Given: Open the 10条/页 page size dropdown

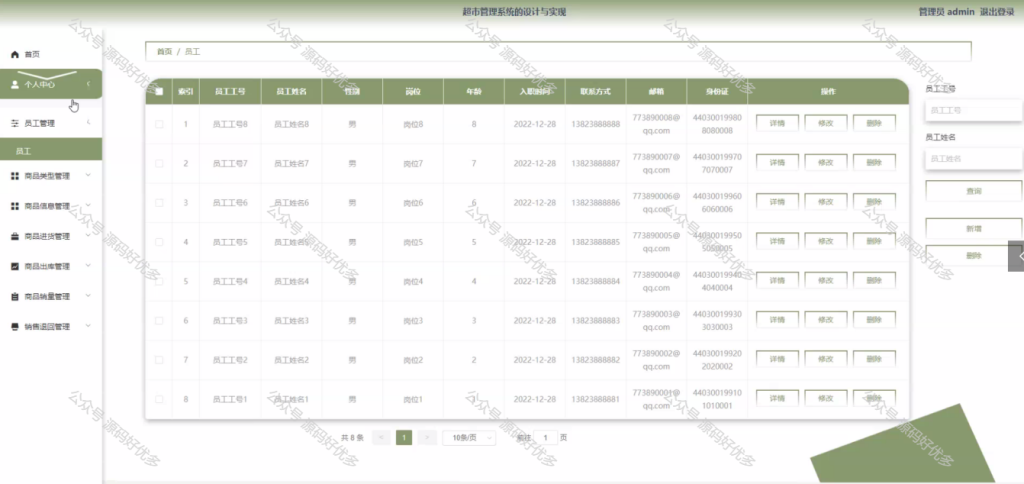Looking at the screenshot, I should tap(469, 438).
